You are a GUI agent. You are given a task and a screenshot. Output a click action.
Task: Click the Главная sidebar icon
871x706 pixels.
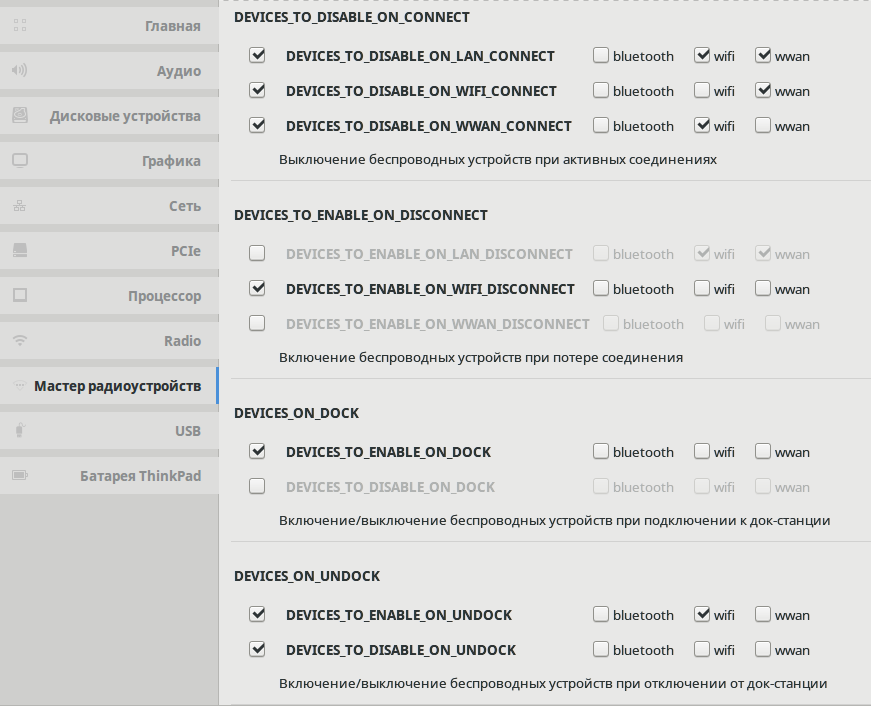coord(20,25)
